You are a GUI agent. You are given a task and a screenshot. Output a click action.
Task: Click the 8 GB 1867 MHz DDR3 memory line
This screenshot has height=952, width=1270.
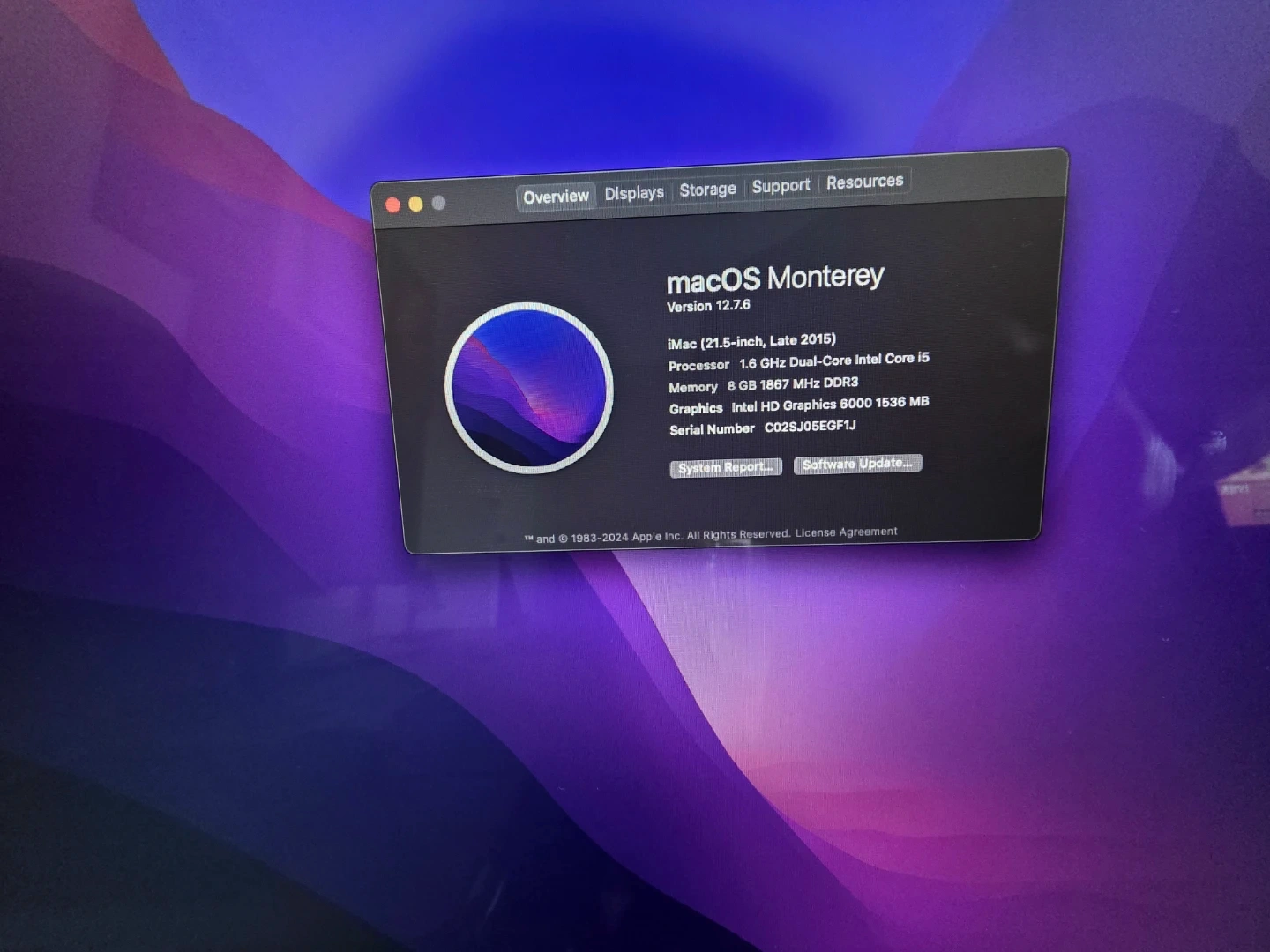(792, 384)
